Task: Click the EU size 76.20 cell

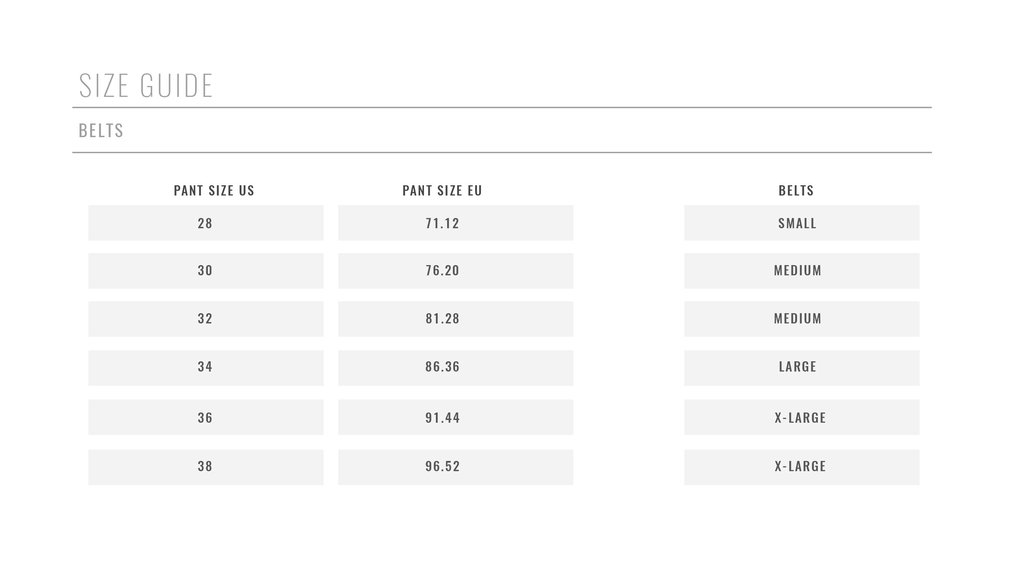Action: tap(456, 271)
